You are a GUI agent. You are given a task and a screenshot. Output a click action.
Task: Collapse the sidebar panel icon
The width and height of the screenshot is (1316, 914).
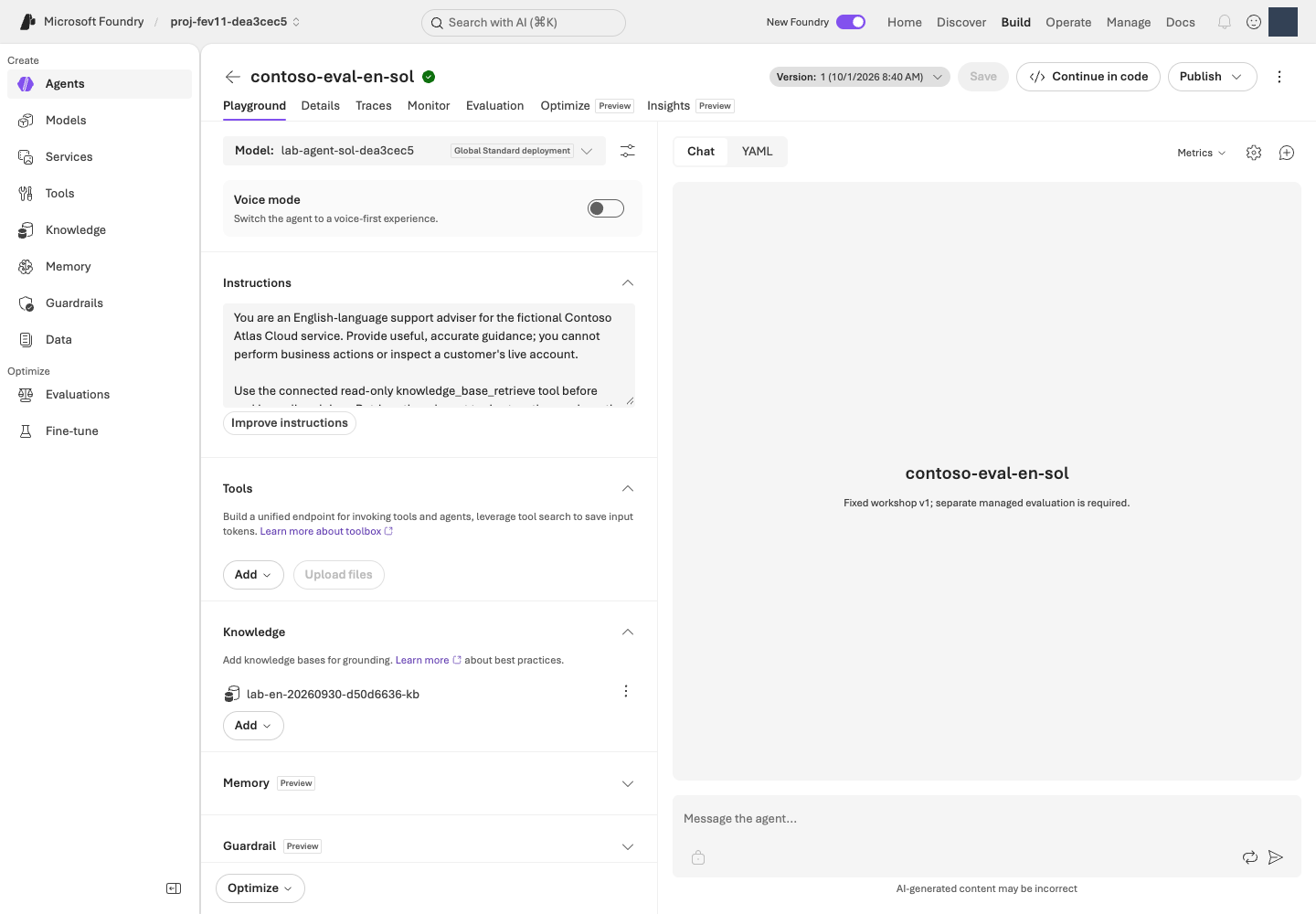pos(174,888)
